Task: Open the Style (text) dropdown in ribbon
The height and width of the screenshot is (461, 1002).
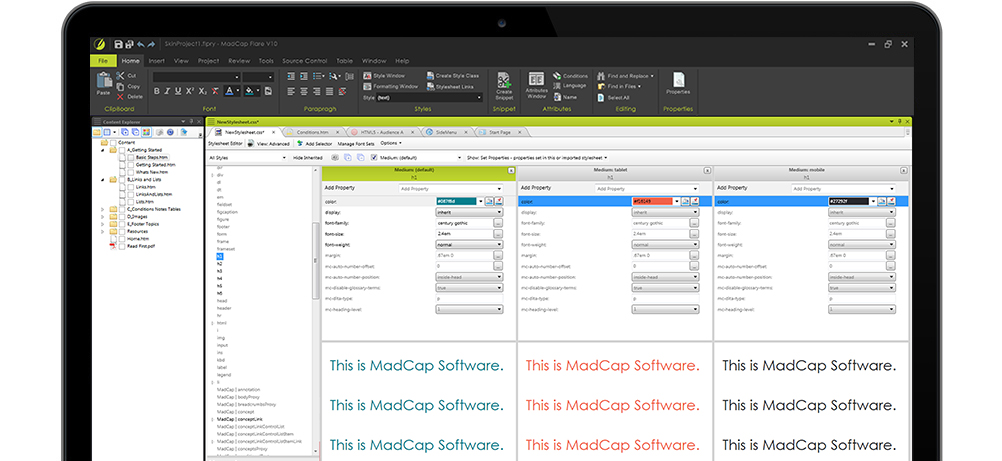Action: pyautogui.click(x=428, y=98)
